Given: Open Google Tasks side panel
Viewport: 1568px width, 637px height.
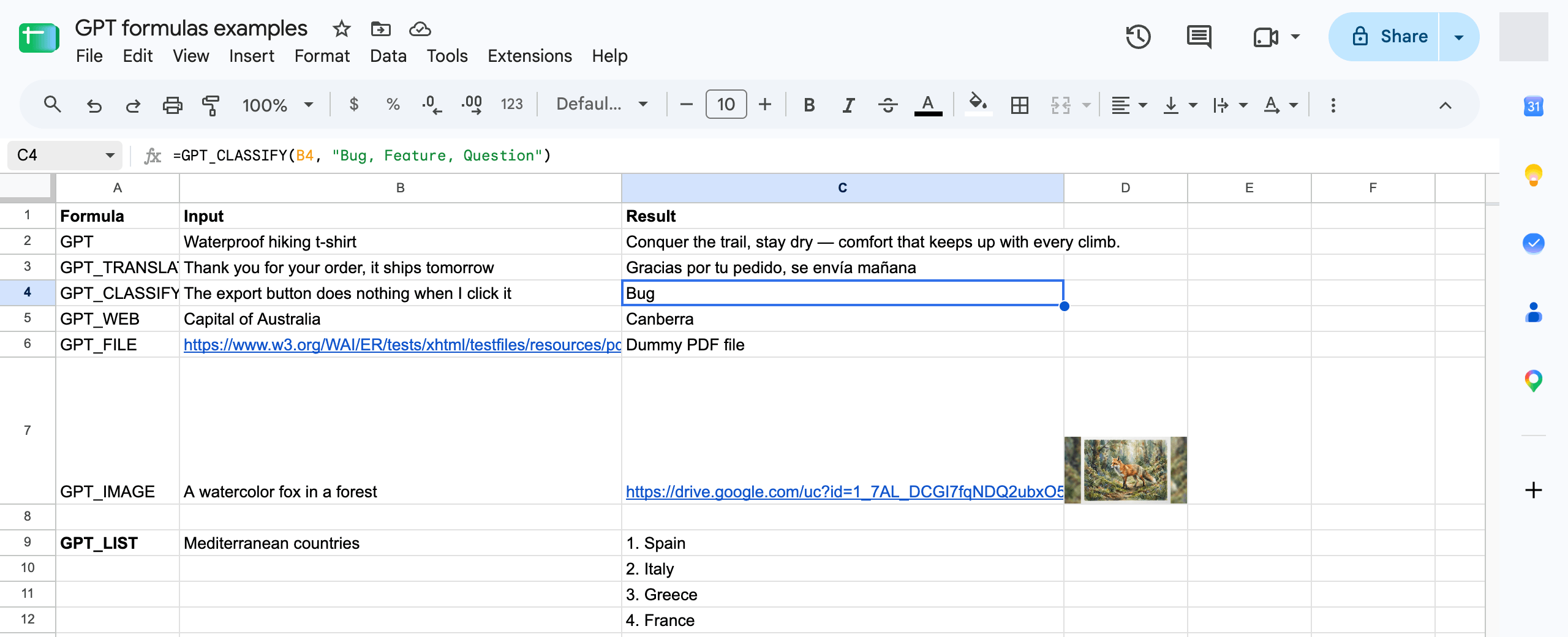Looking at the screenshot, I should point(1533,243).
